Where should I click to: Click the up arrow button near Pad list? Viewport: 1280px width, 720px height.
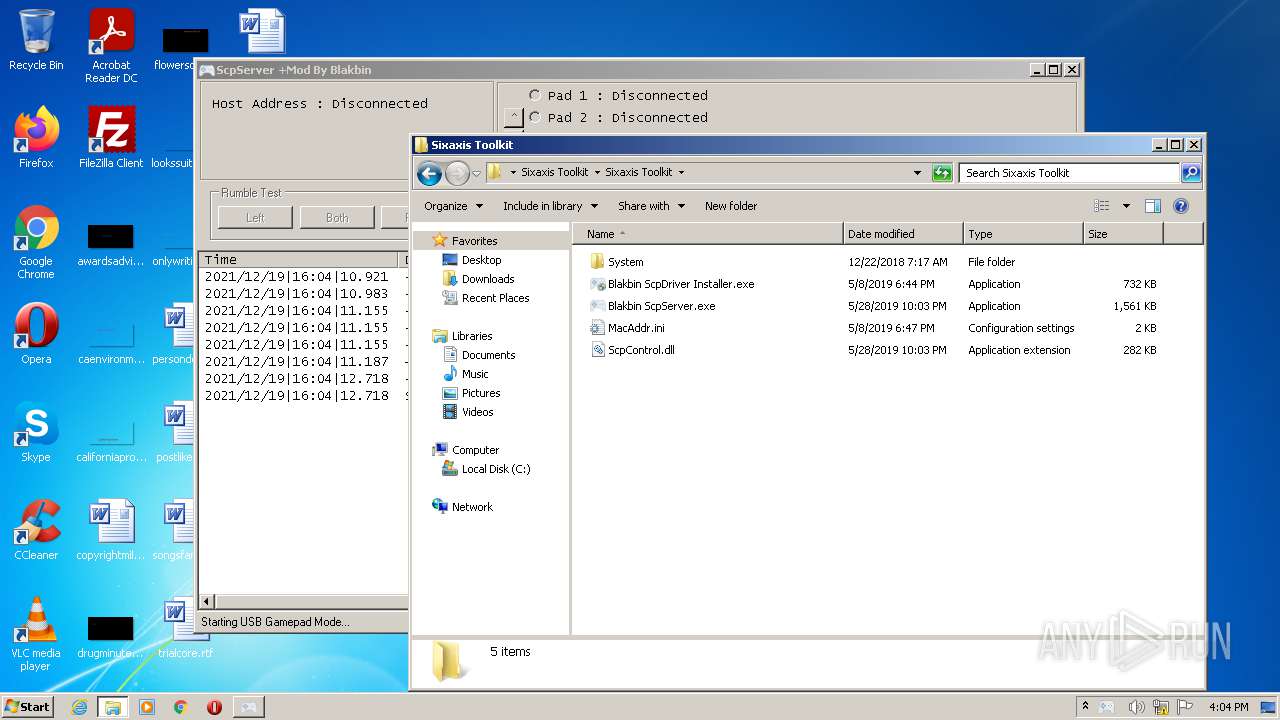513,118
